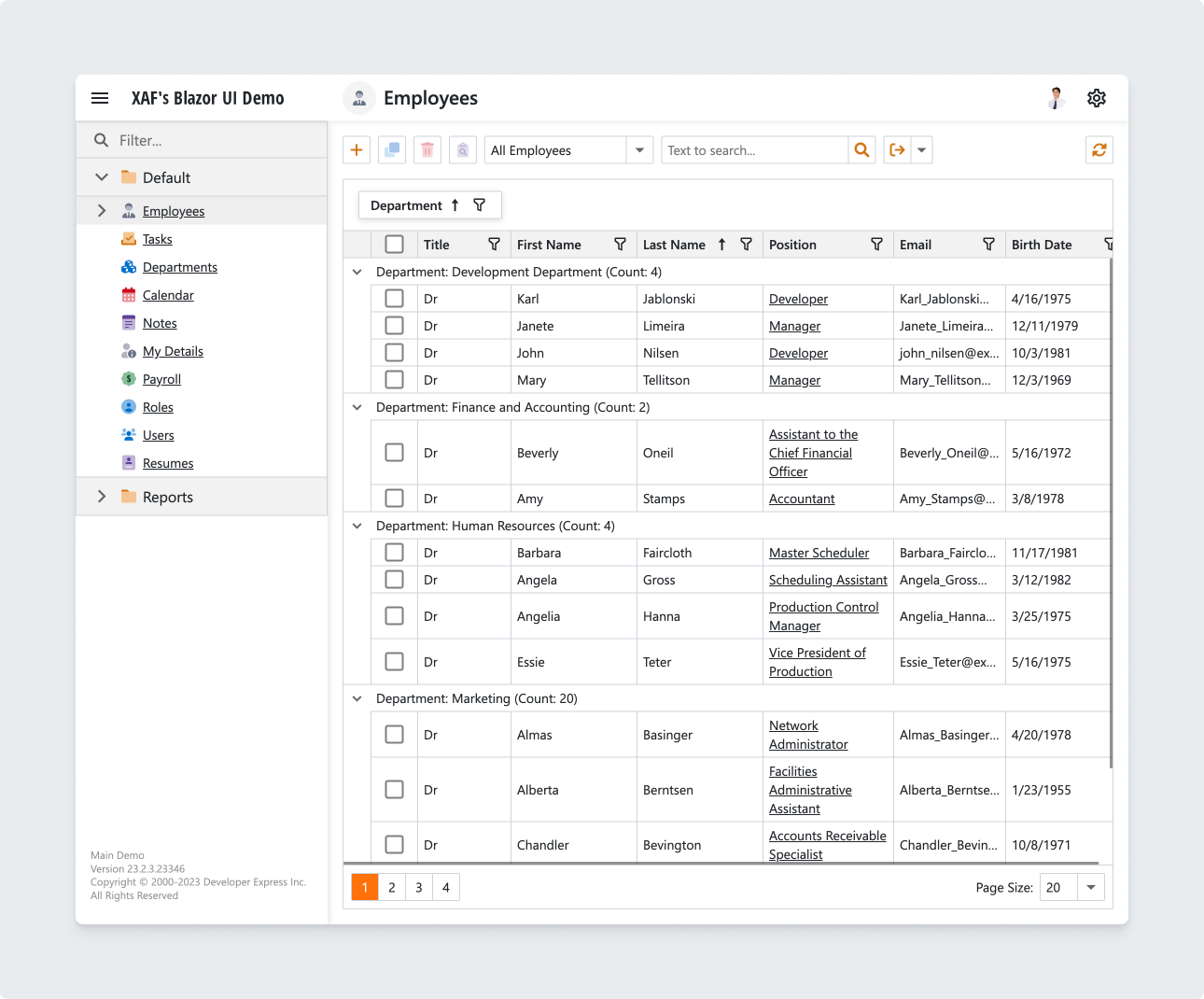Viewport: 1204px width, 999px height.
Task: Click the magnifier search button
Action: click(861, 150)
